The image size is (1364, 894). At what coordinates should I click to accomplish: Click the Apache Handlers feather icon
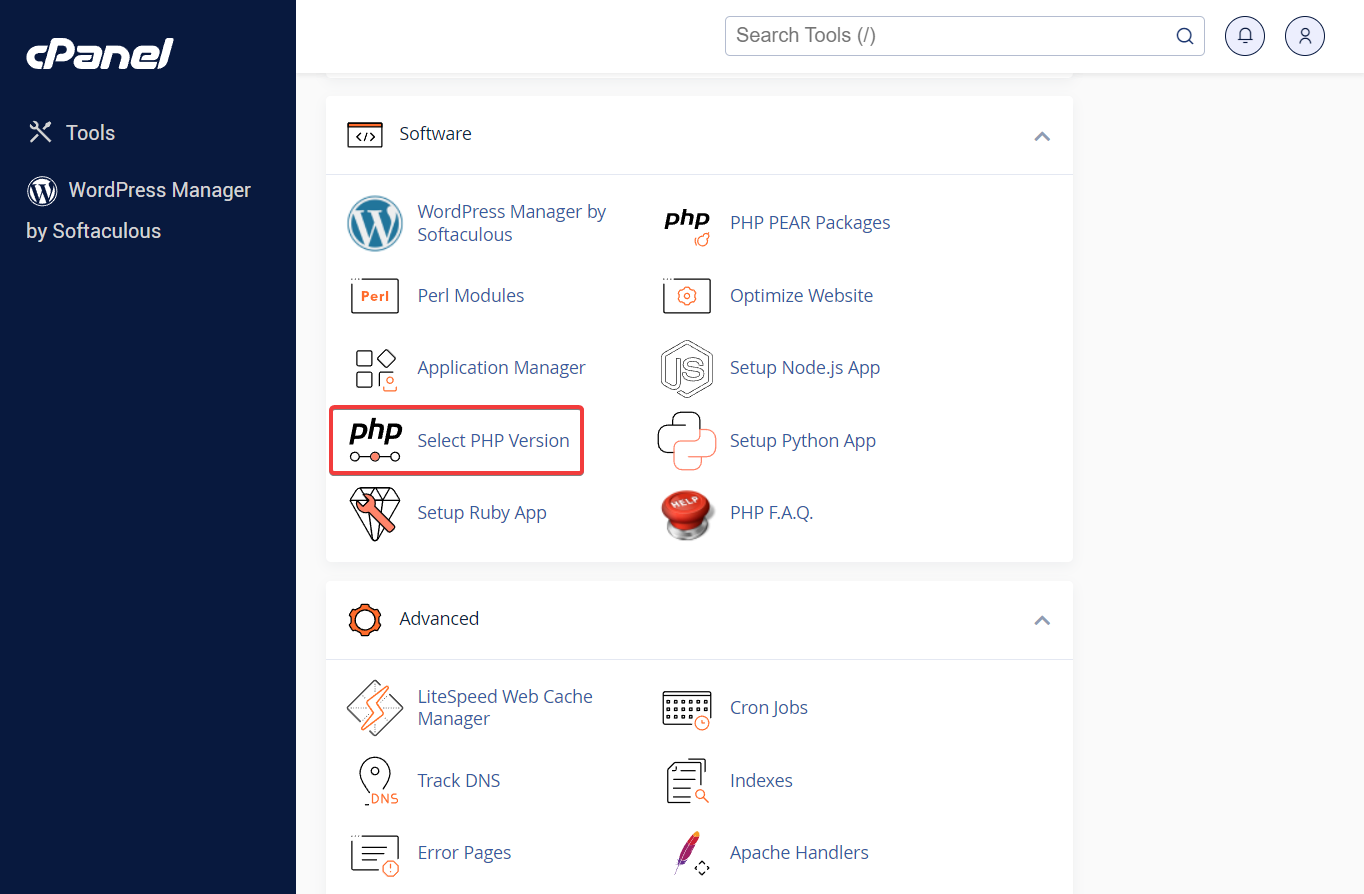690,854
